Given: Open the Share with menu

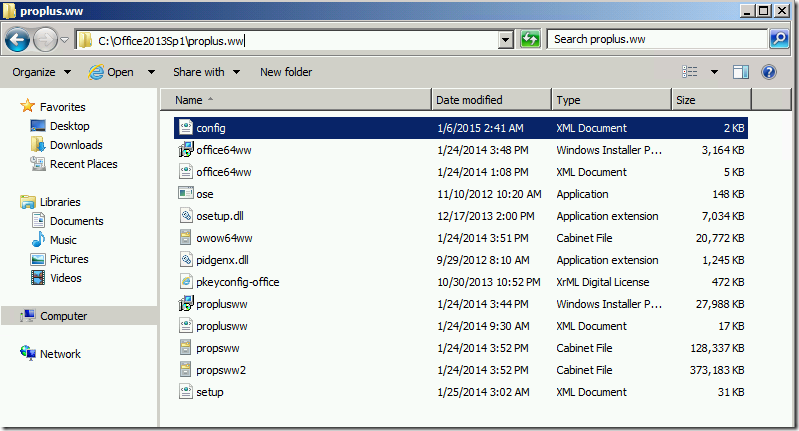Looking at the screenshot, I should (x=206, y=72).
